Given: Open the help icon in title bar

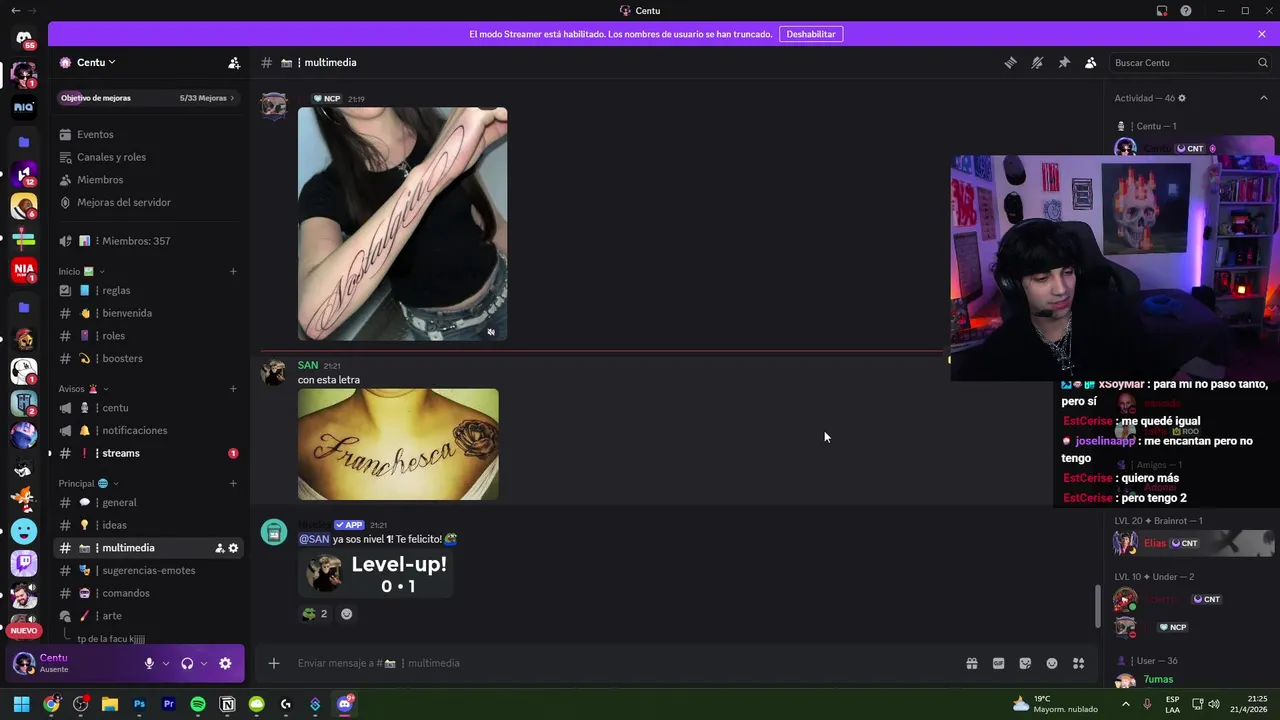Looking at the screenshot, I should [1186, 11].
